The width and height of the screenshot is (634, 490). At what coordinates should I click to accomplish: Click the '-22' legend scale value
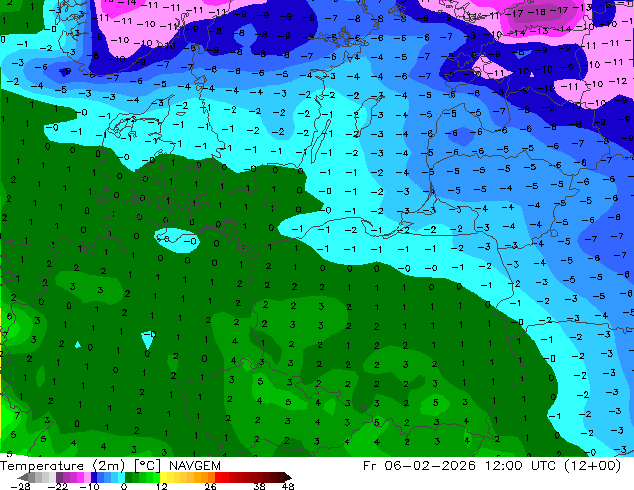pyautogui.click(x=58, y=486)
